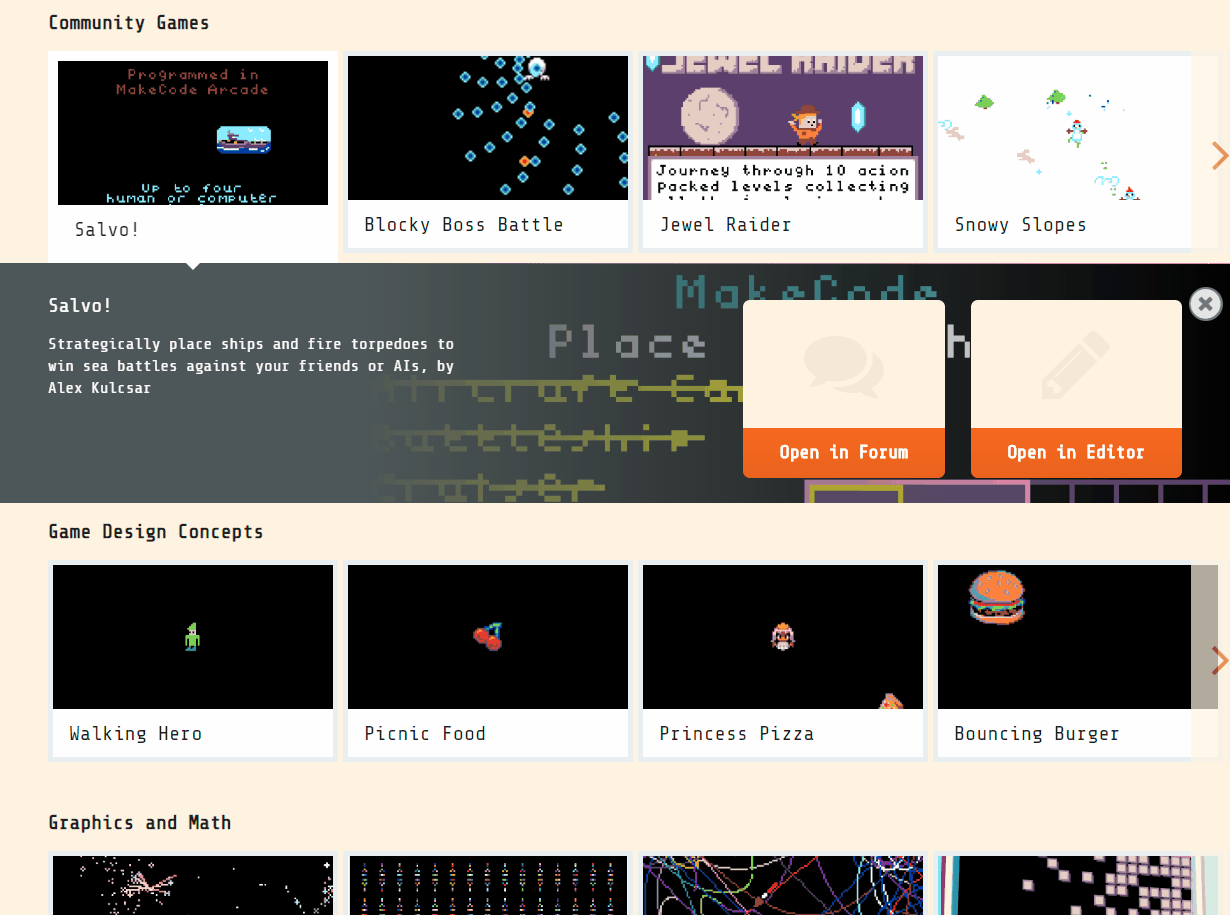Click the speech bubbles forum icon
Viewport: 1230px width, 915px height.
[844, 367]
